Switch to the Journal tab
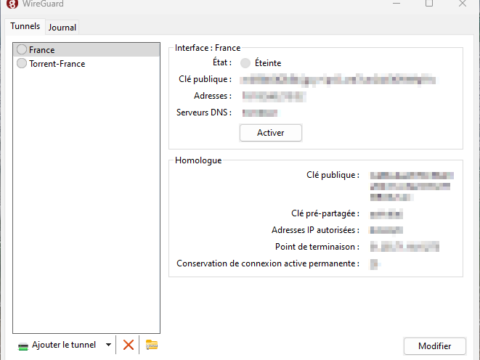480x360 pixels. pyautogui.click(x=62, y=27)
